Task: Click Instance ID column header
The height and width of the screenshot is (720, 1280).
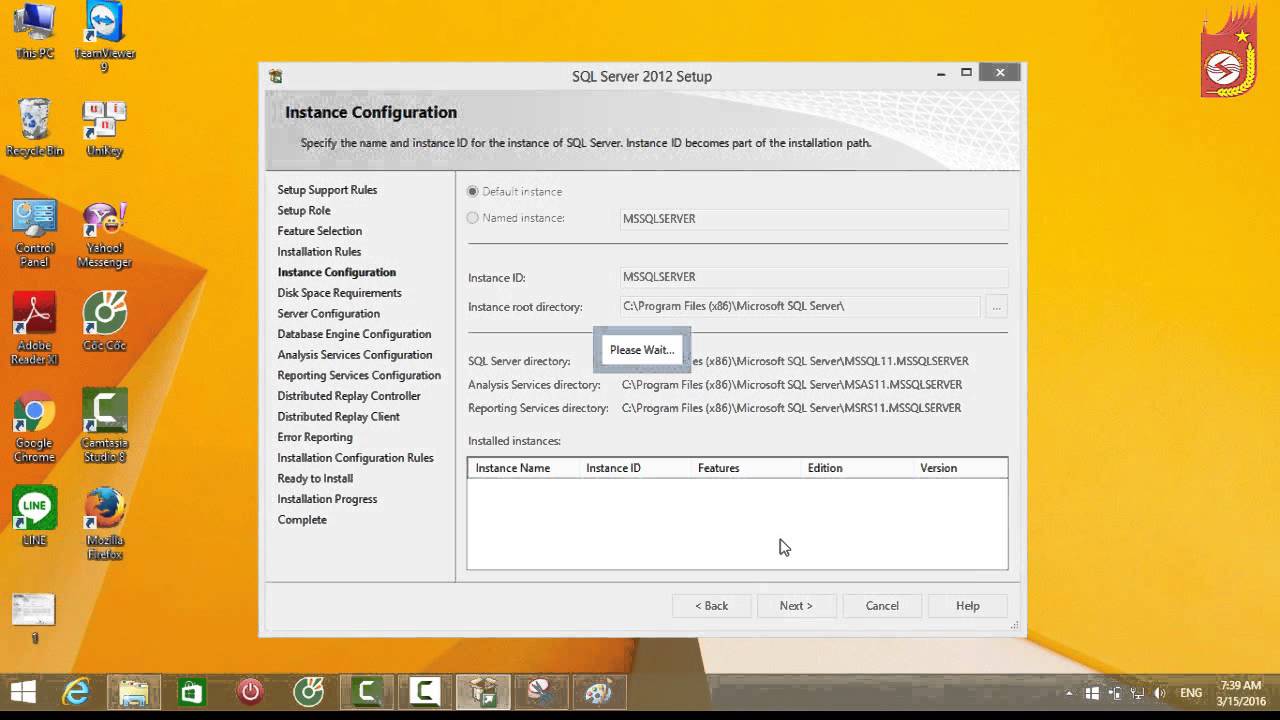Action: click(x=634, y=468)
